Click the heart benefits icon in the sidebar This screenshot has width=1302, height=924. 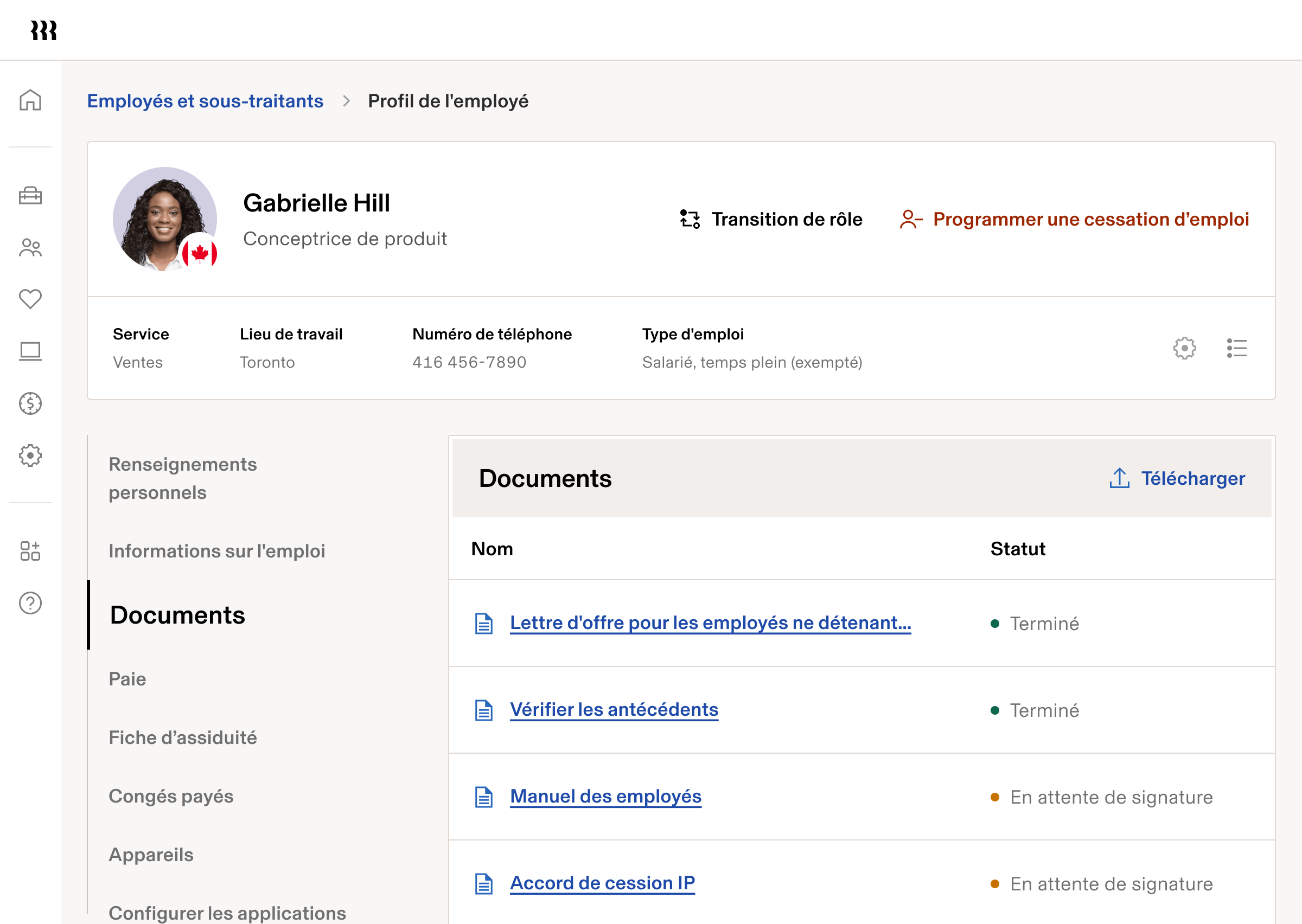pyautogui.click(x=30, y=298)
